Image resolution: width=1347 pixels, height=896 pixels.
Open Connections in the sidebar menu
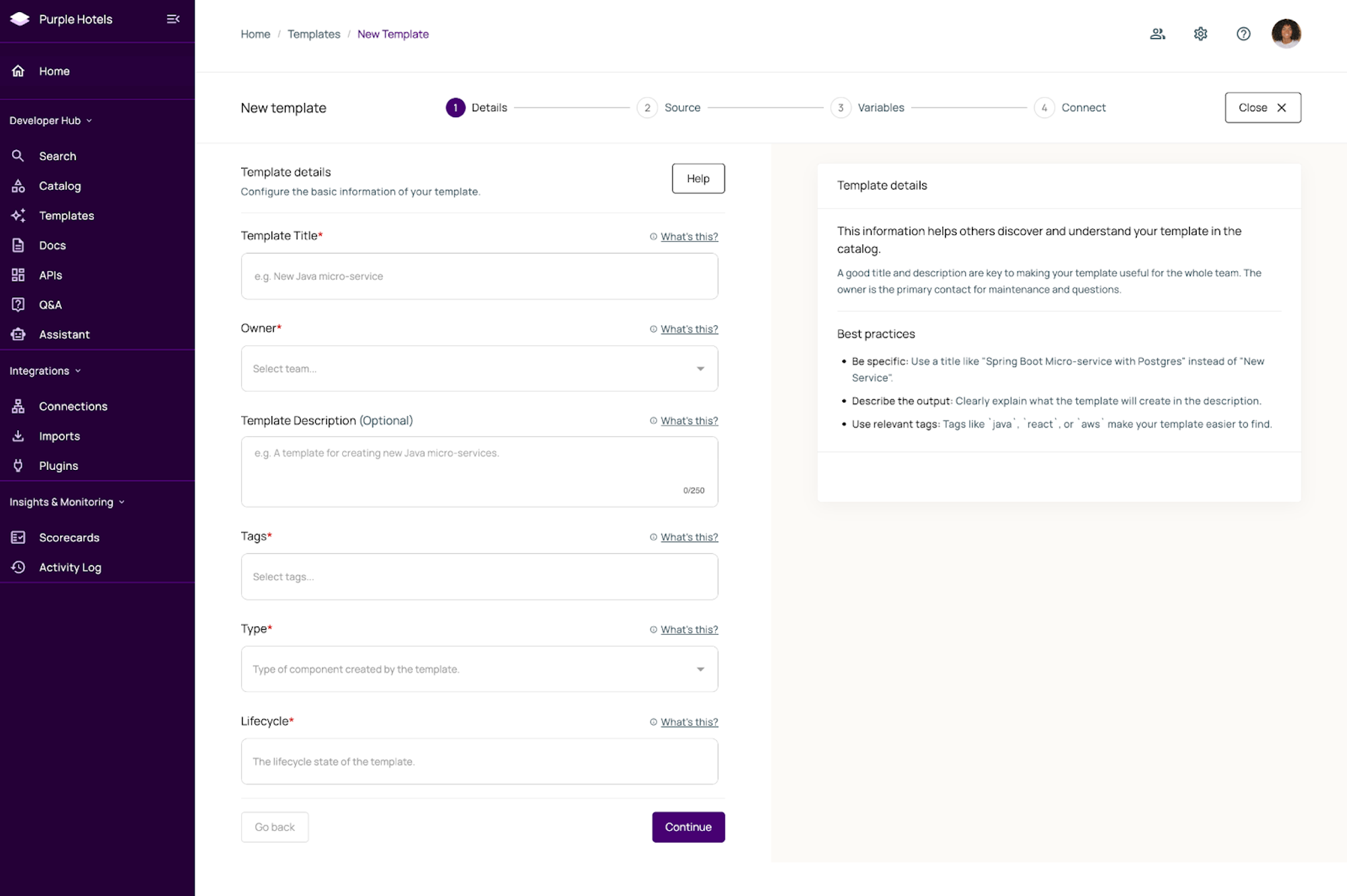click(97, 406)
